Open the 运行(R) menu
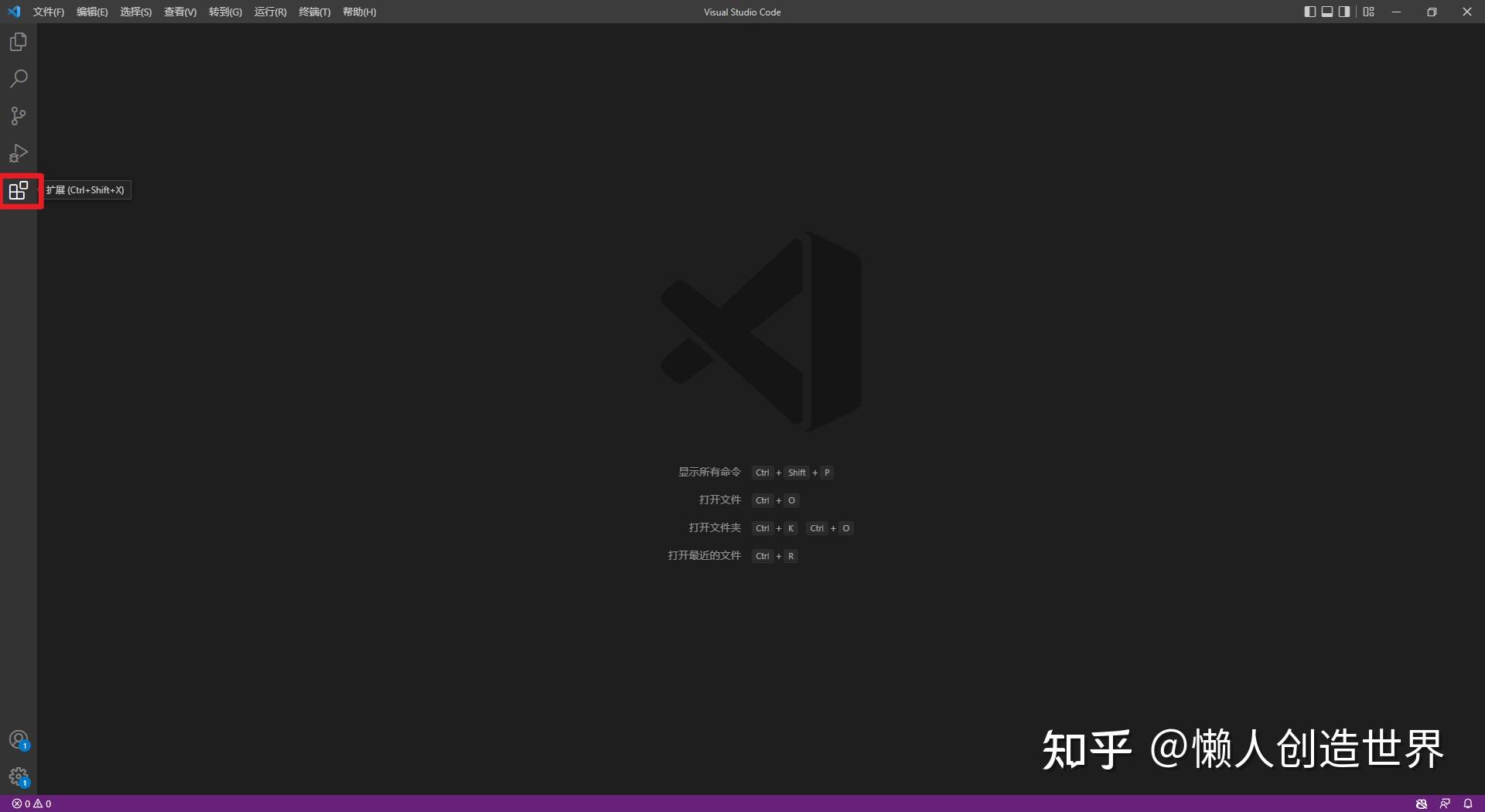Screen dimensions: 1485x812 271,12
